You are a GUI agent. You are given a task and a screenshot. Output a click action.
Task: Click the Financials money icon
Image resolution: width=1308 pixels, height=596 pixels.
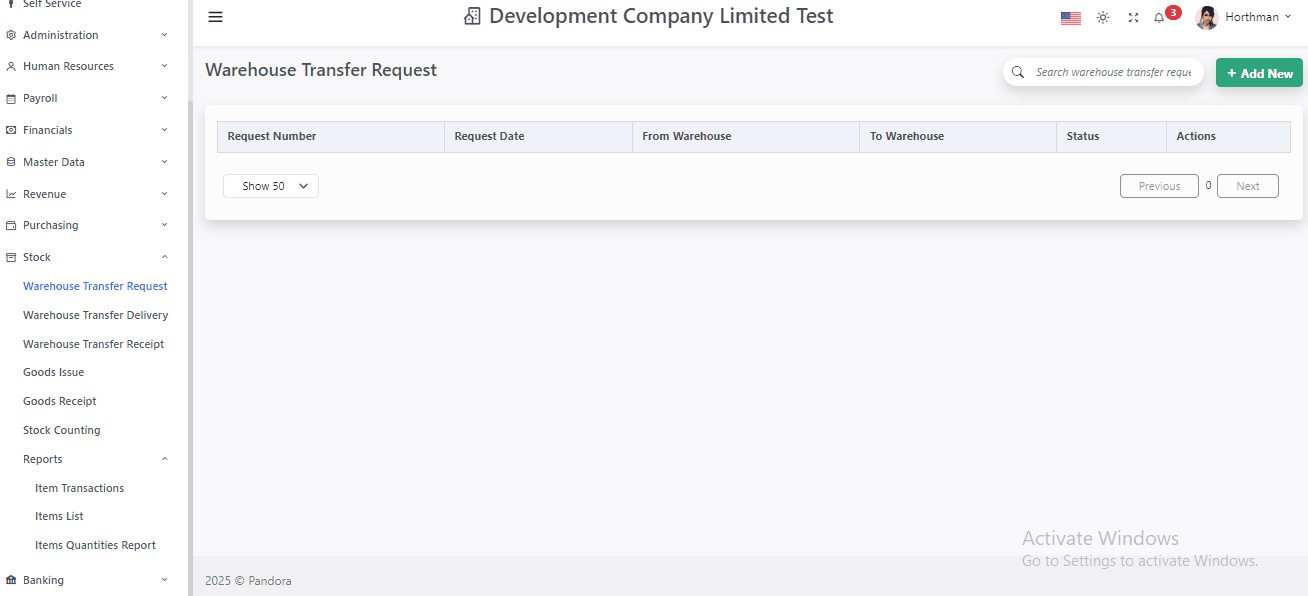point(11,130)
